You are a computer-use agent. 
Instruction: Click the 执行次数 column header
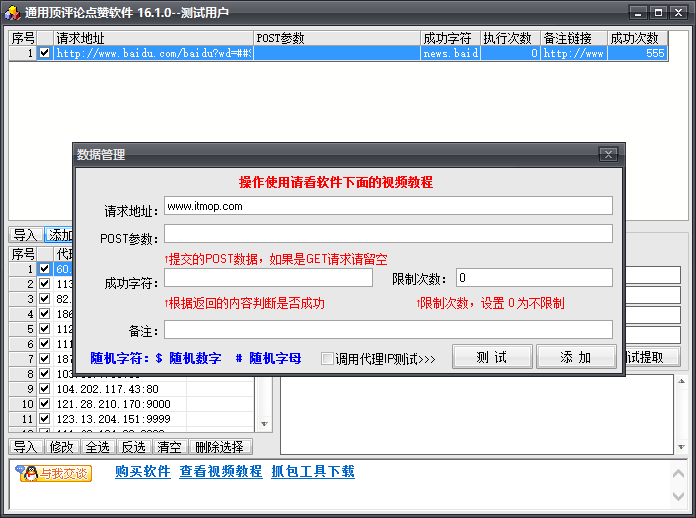510,38
